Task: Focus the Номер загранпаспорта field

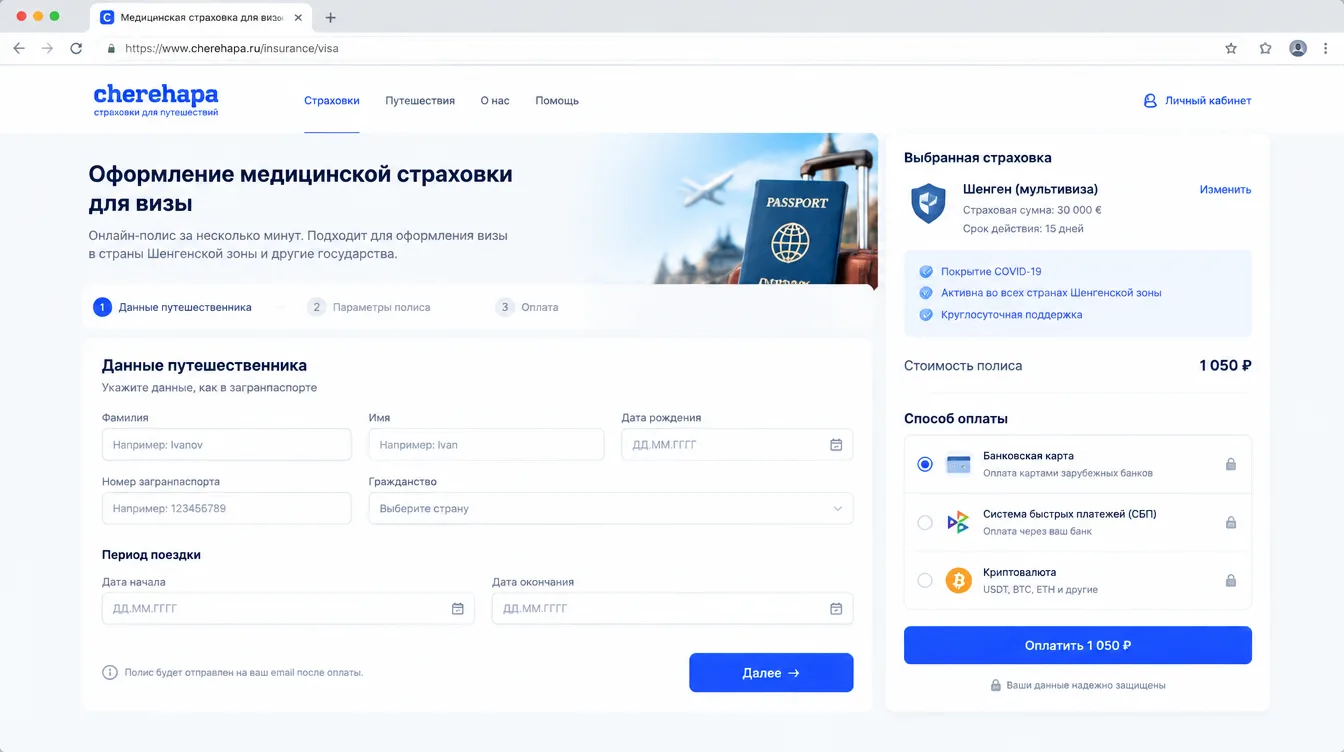Action: 227,508
